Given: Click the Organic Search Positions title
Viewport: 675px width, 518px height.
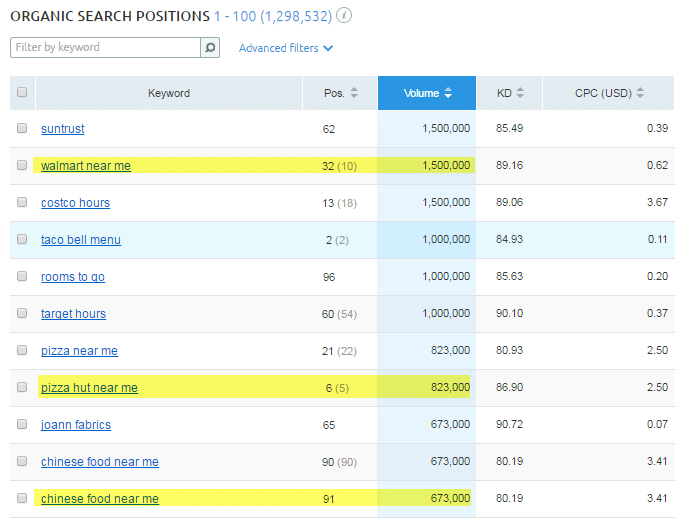Looking at the screenshot, I should pos(110,16).
